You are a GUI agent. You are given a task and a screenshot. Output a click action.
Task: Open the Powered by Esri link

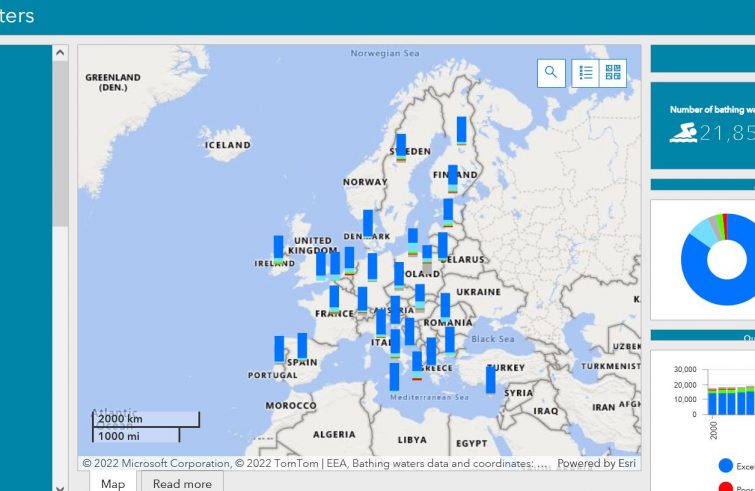coord(595,464)
